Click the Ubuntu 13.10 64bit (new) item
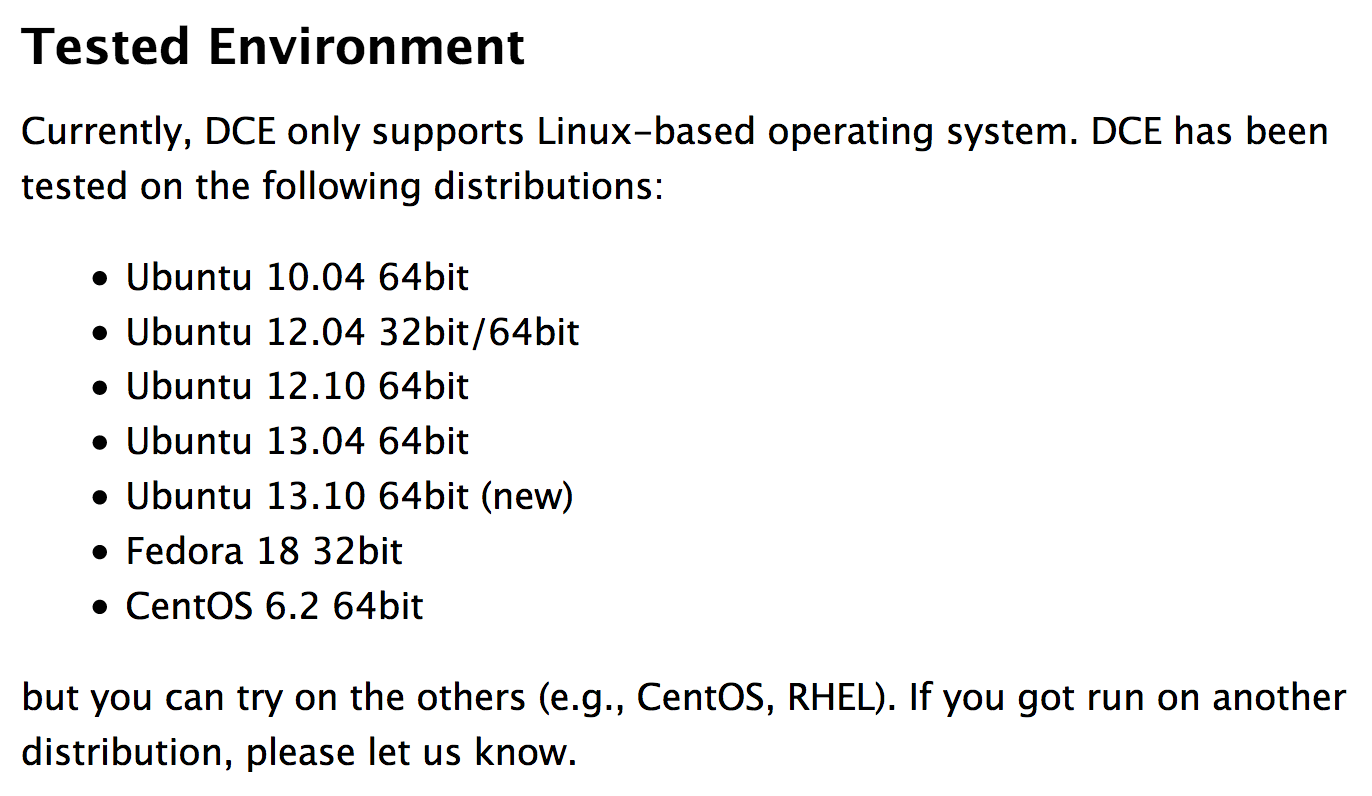1372x796 pixels. click(349, 497)
